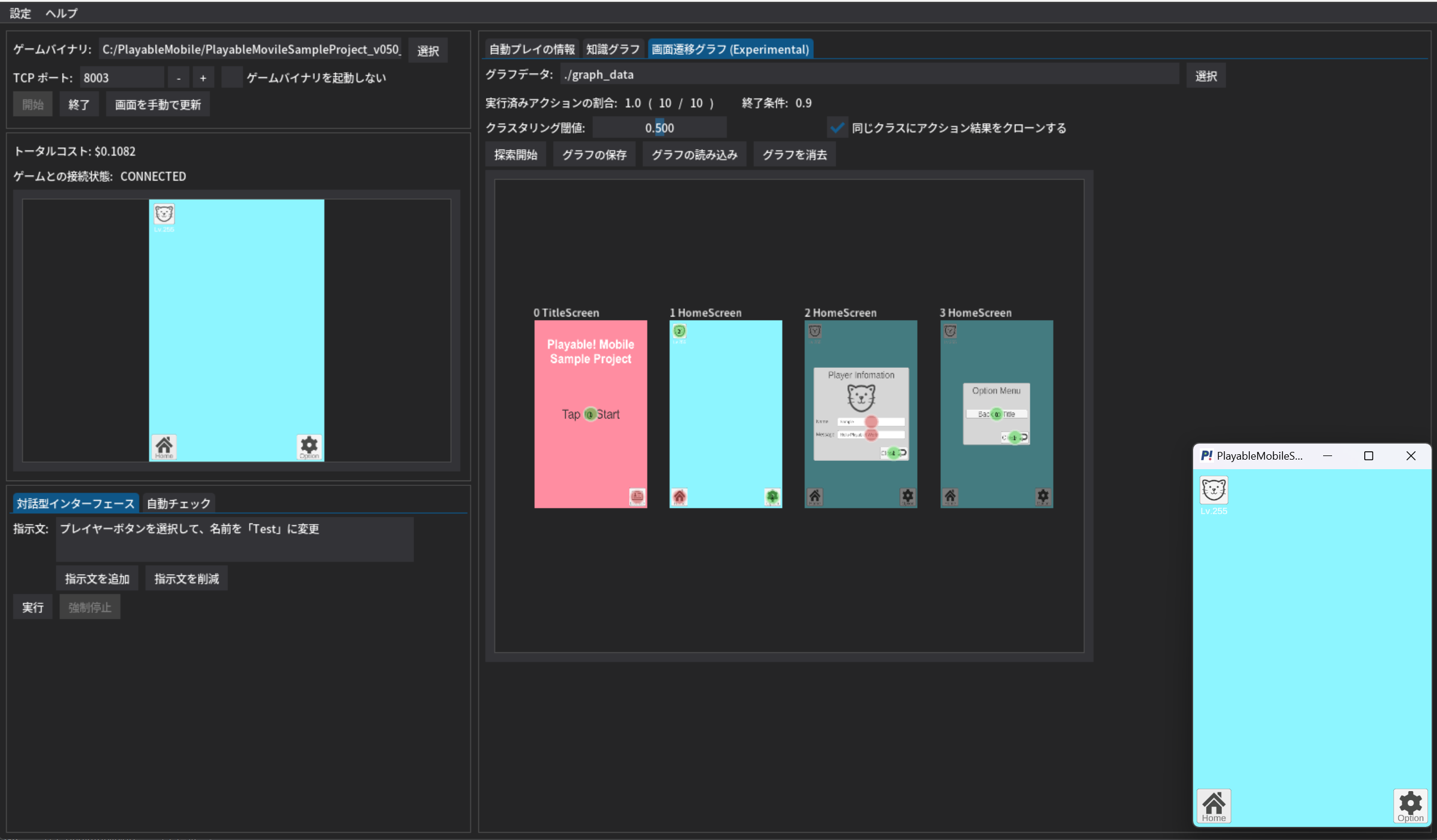This screenshot has width=1437, height=840.
Task: Toggle do-not-launch game binary checkbox
Action: 231,78
